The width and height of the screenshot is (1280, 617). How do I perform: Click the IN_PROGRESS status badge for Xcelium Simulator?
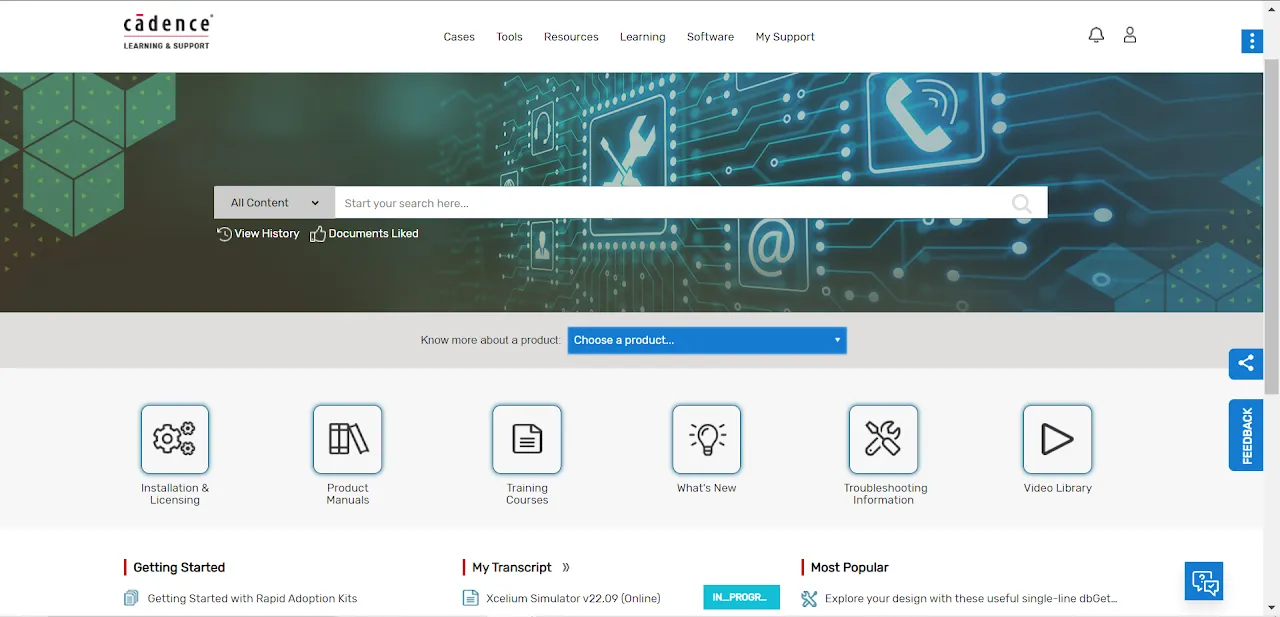tap(741, 597)
